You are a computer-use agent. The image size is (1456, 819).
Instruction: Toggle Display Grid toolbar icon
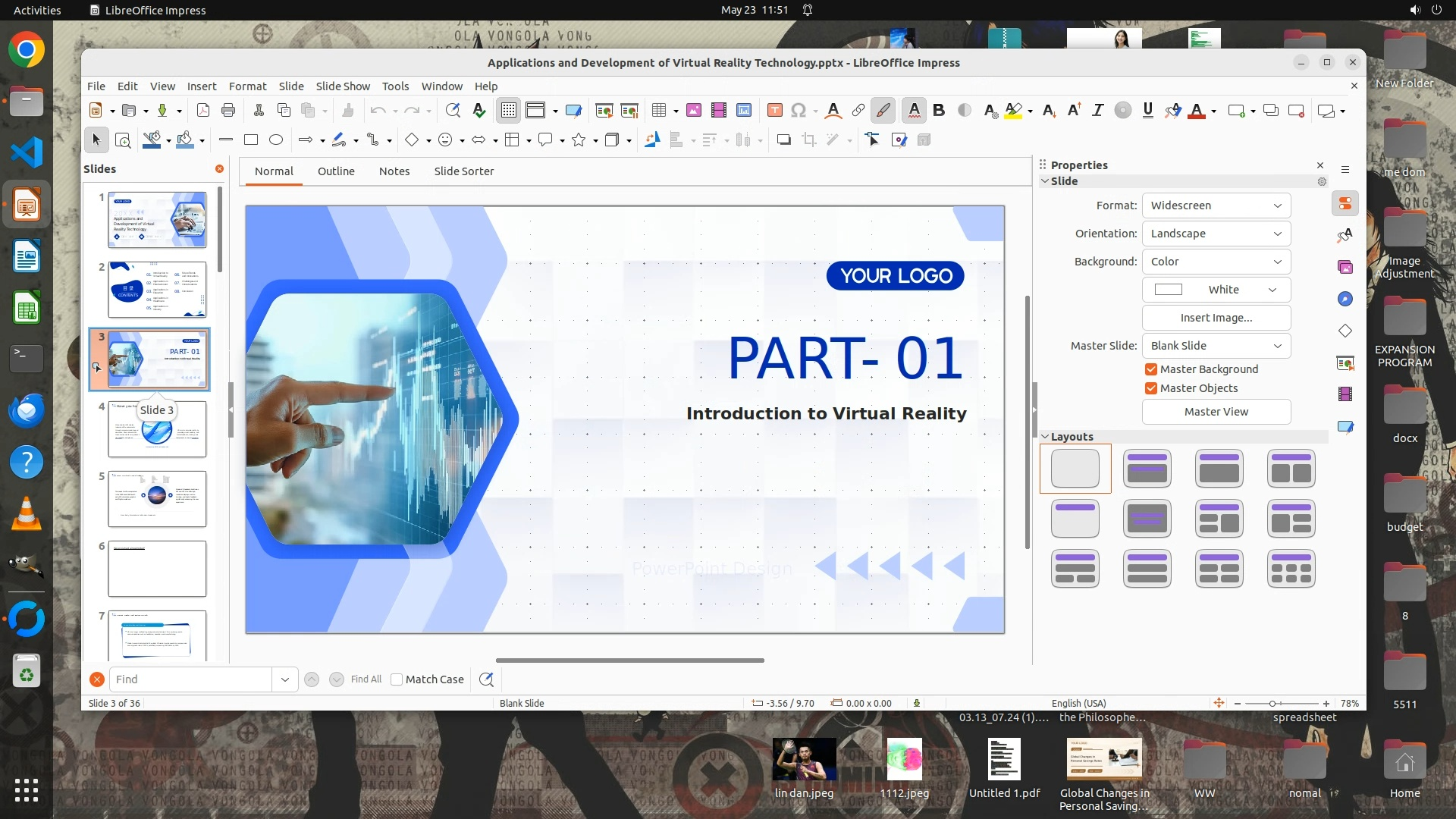pos(508,111)
